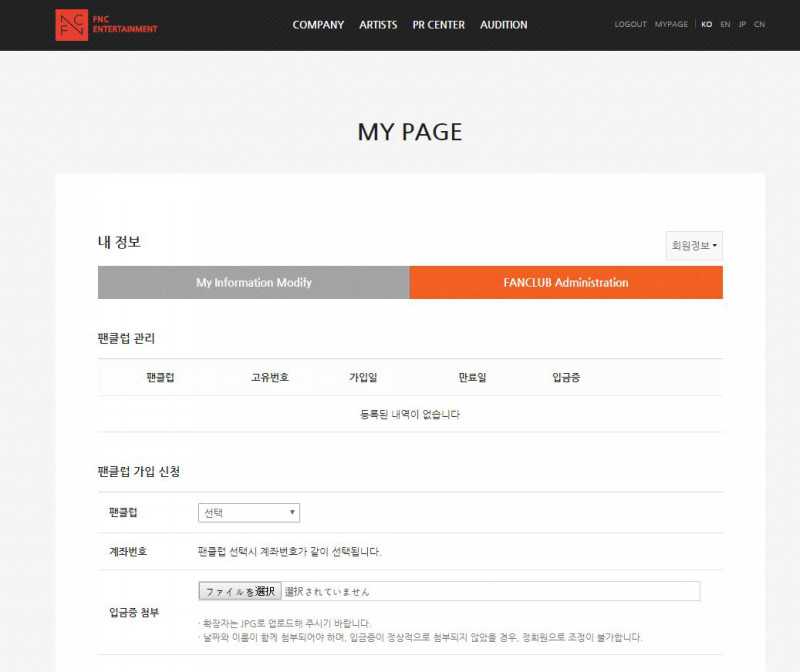800x672 pixels.
Task: Switch to My Information Modify tab
Action: click(254, 283)
